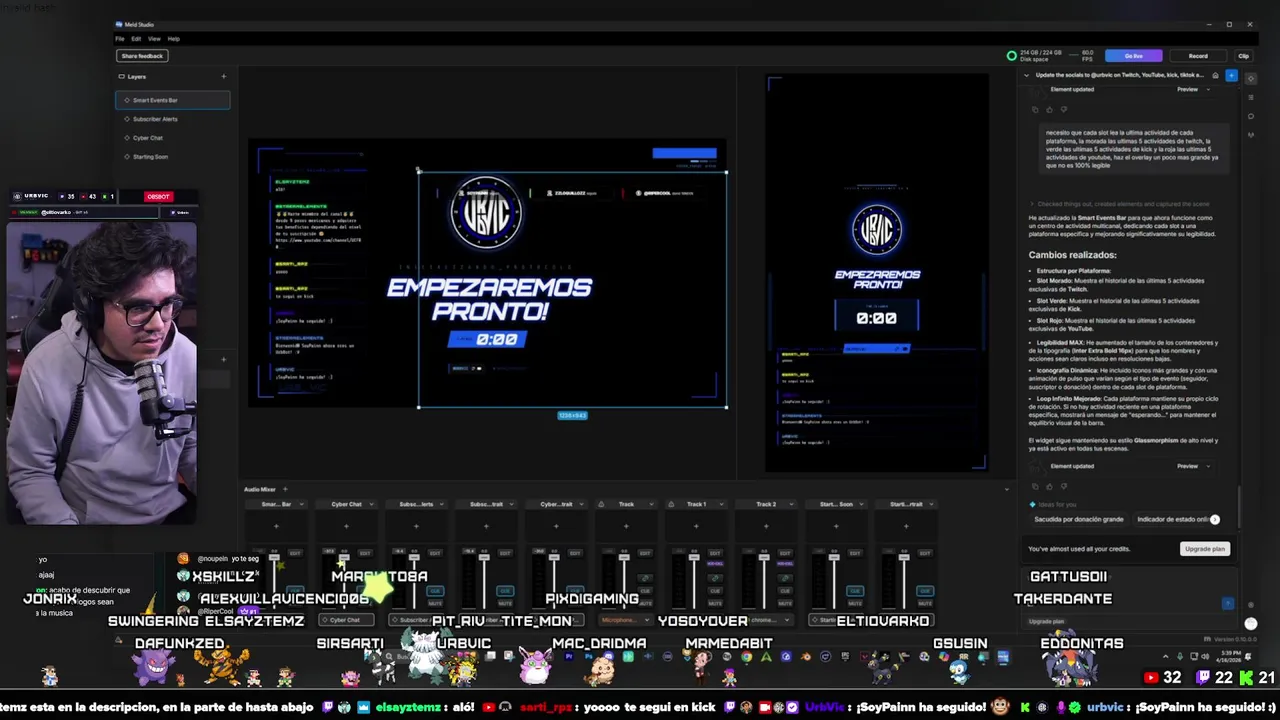Select the Subscriber Alerts layer
The image size is (1280, 720).
pyautogui.click(x=172, y=119)
